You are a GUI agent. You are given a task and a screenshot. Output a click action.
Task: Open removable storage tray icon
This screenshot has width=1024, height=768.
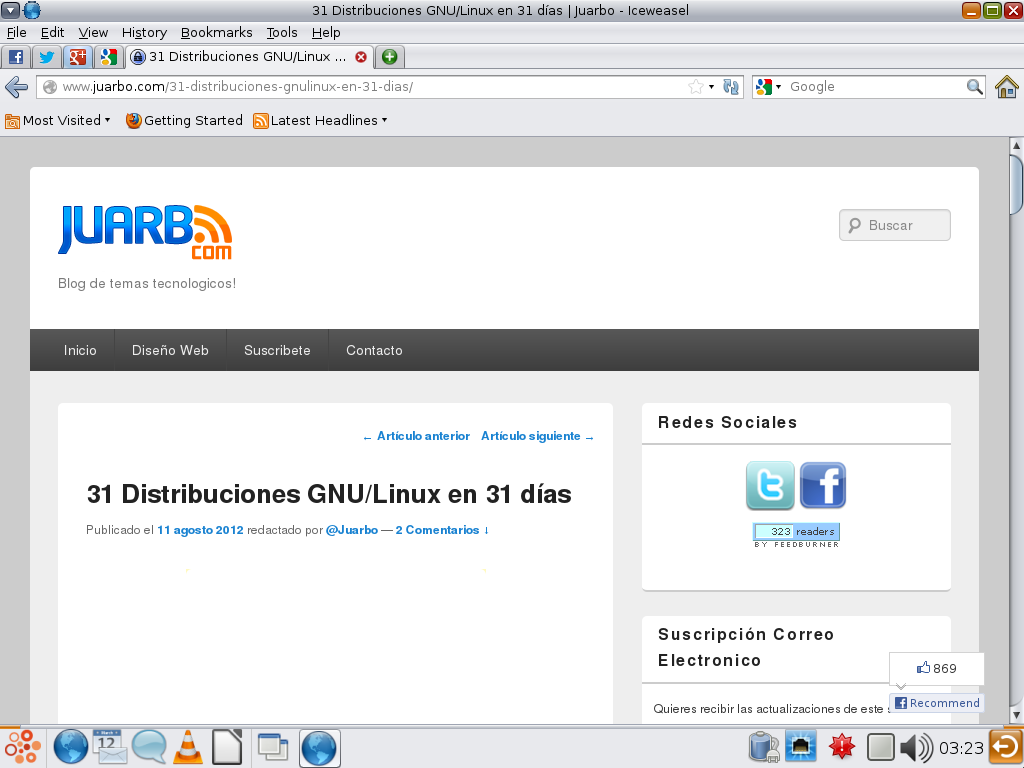pos(763,747)
